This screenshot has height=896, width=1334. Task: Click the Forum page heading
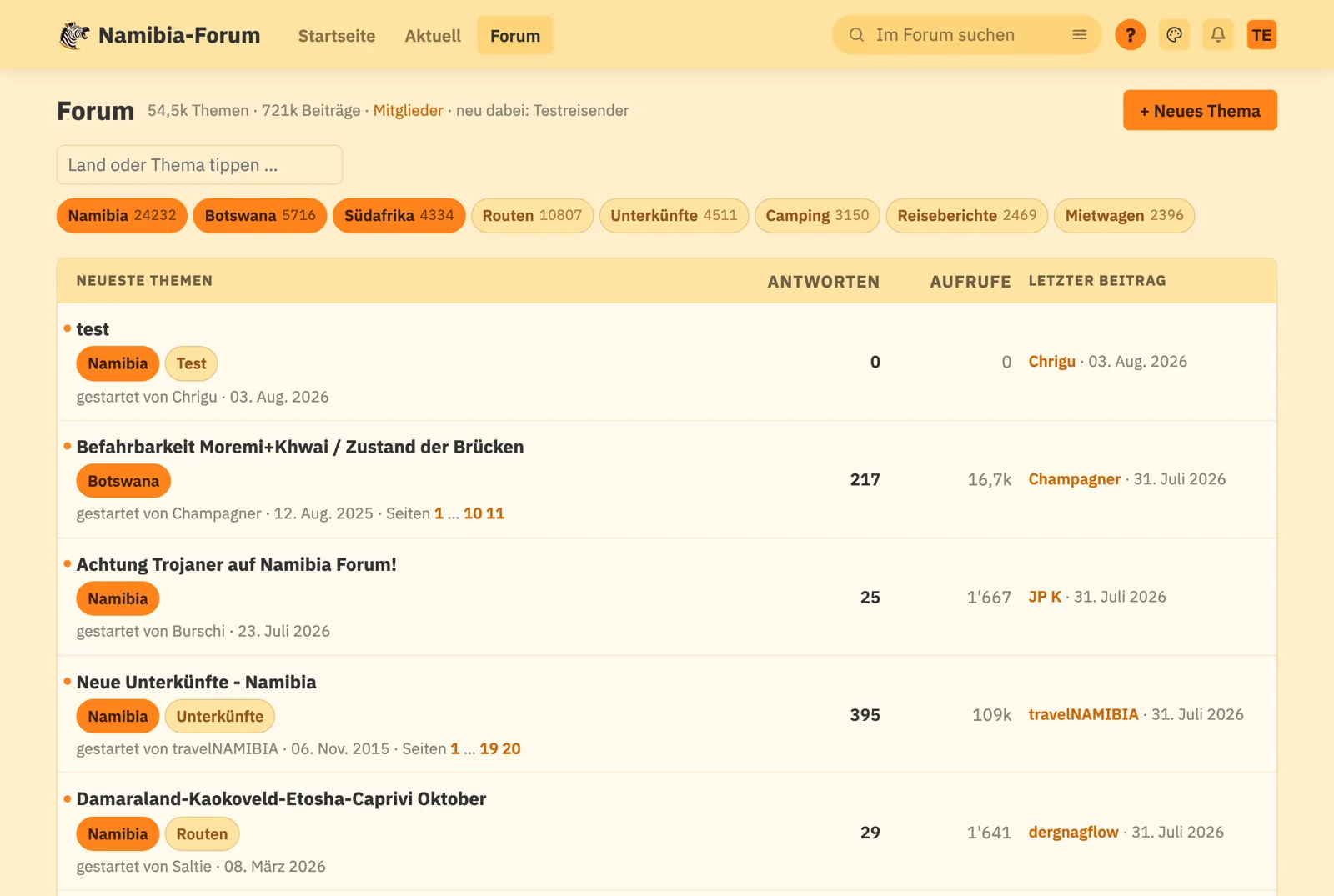[95, 111]
